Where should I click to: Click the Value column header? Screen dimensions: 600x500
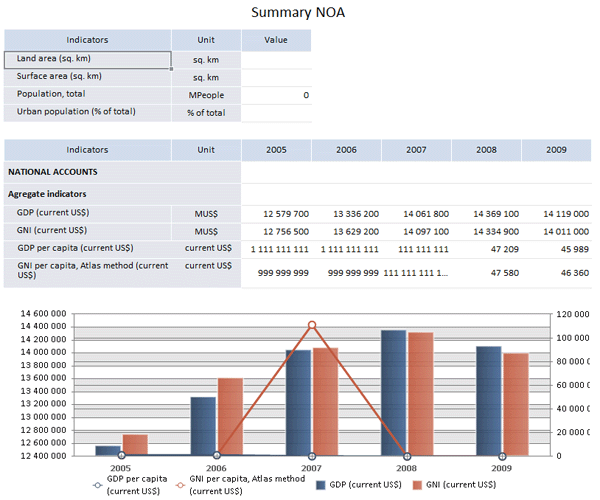[x=276, y=40]
